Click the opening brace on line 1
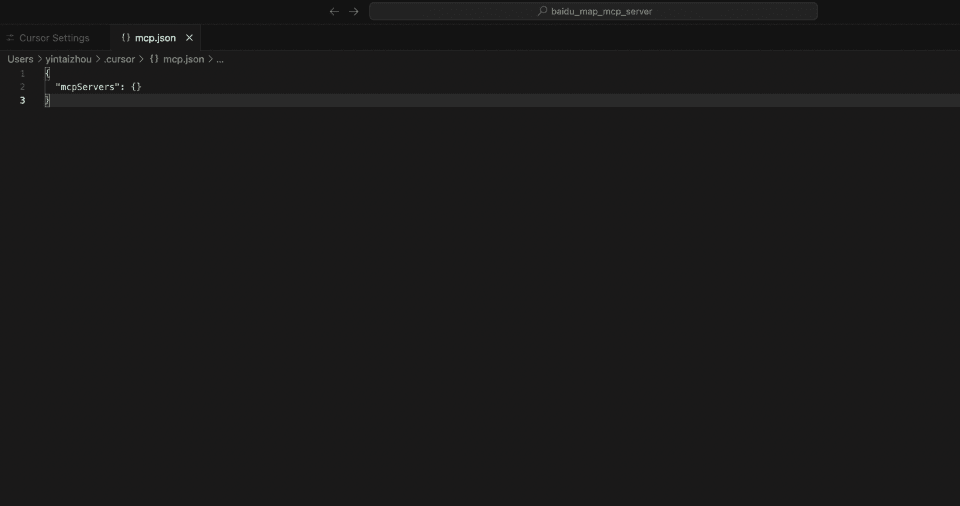Viewport: 960px width, 506px height. [47, 74]
